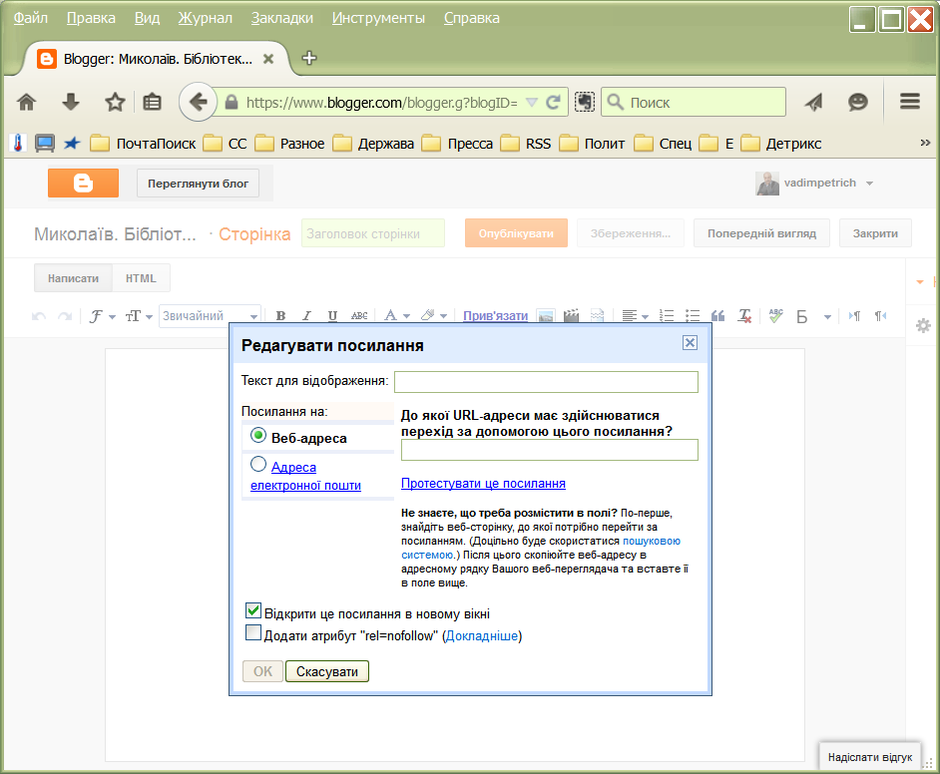The width and height of the screenshot is (940, 774).
Task: Toggle bold formatting in editor toolbar
Action: point(281,316)
